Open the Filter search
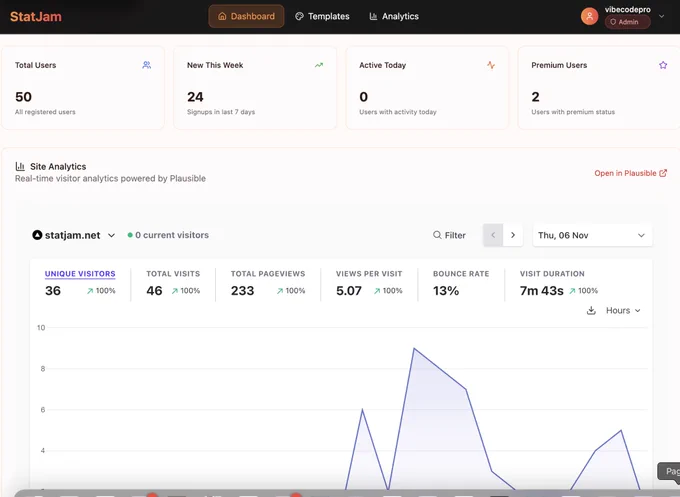This screenshot has width=680, height=497. pyautogui.click(x=449, y=235)
